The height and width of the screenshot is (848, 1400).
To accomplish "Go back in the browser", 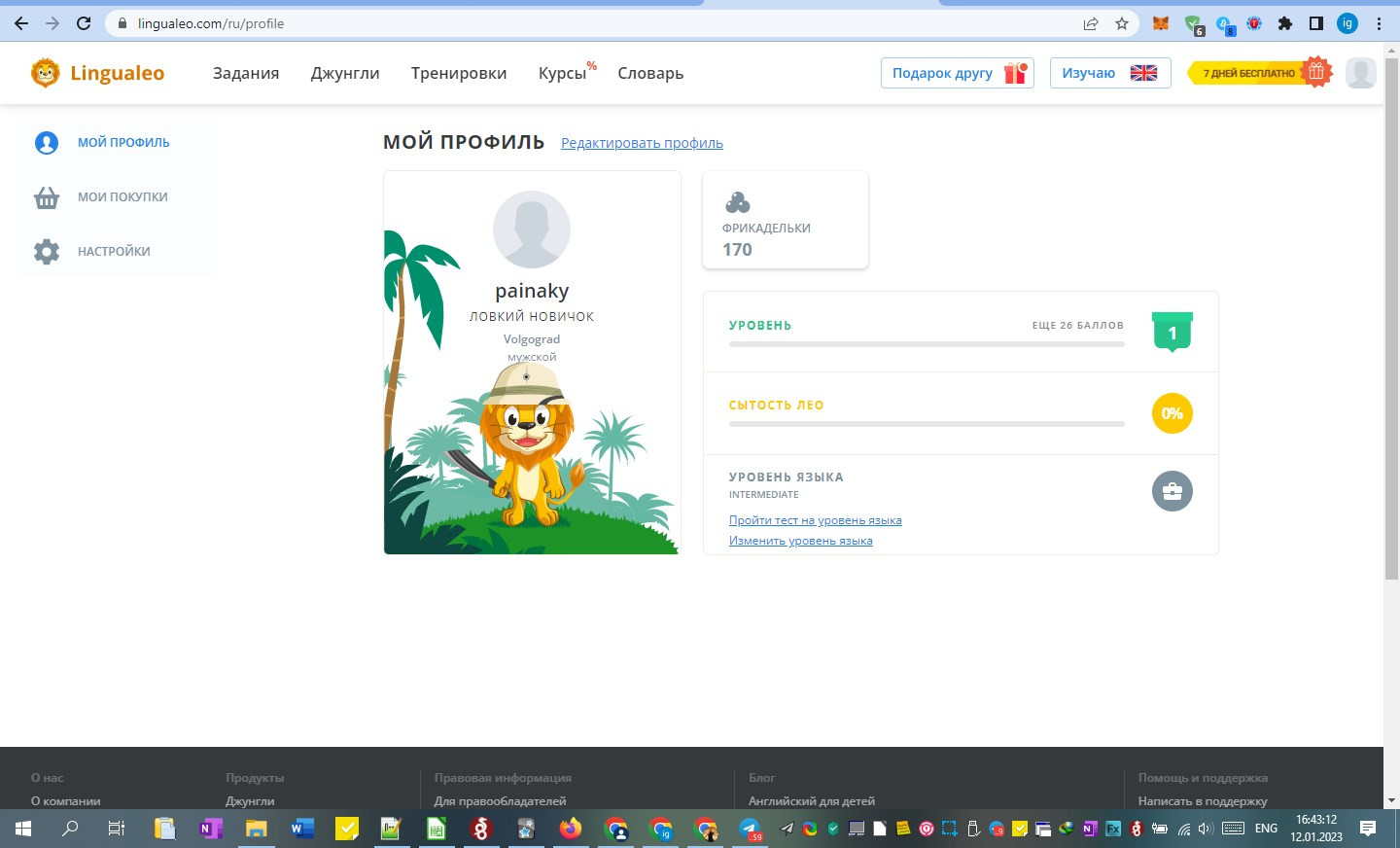I will (21, 23).
